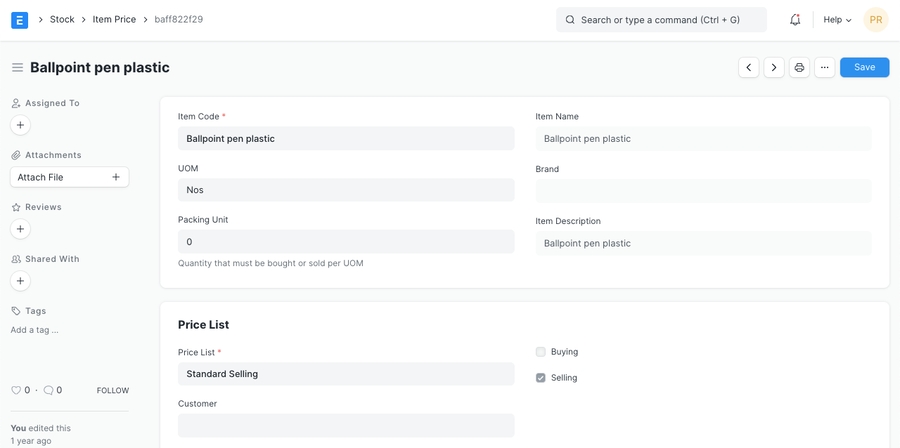Enable the Buying checkbox
The image size is (900, 448).
pos(541,352)
